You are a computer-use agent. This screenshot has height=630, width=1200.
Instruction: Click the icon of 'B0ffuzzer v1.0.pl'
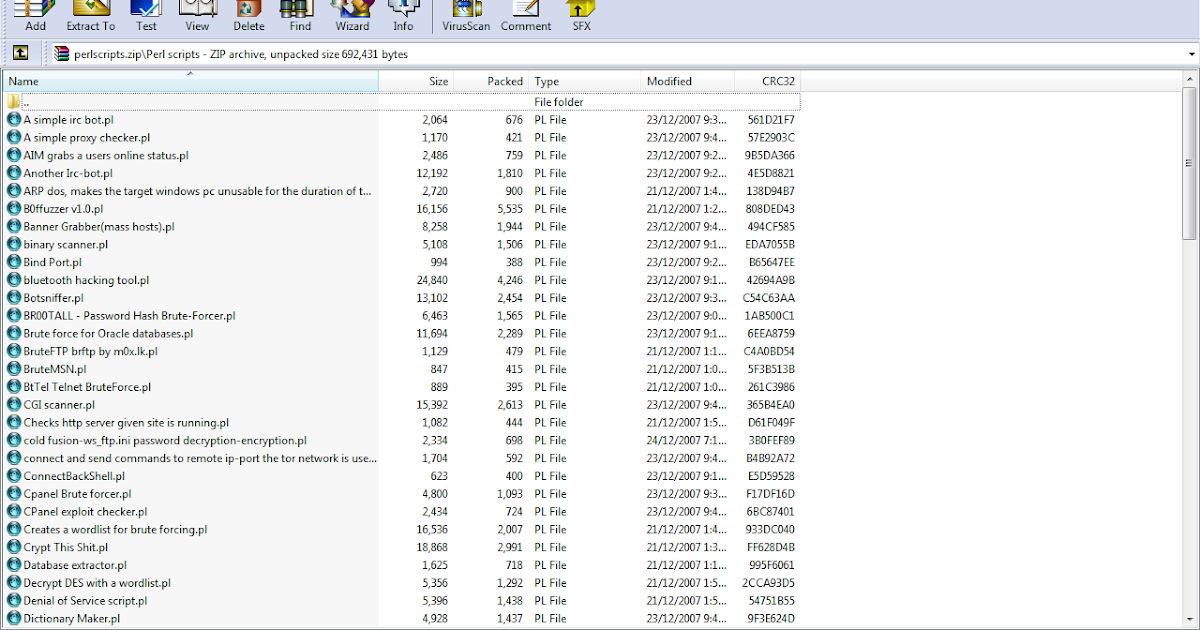point(14,209)
